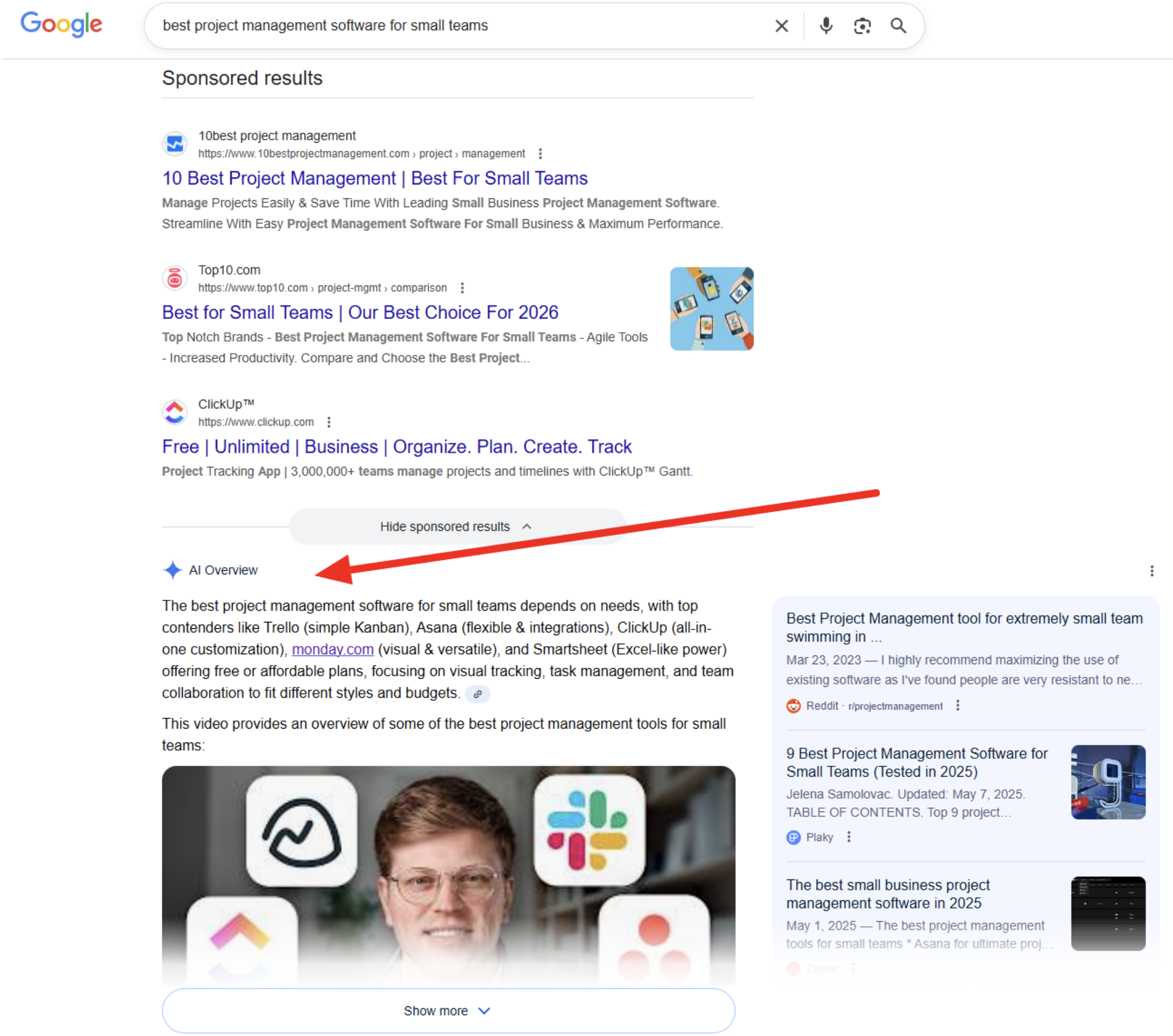Open the monday.com link in the AI summary
The width and height of the screenshot is (1173, 1036).
pos(332,649)
